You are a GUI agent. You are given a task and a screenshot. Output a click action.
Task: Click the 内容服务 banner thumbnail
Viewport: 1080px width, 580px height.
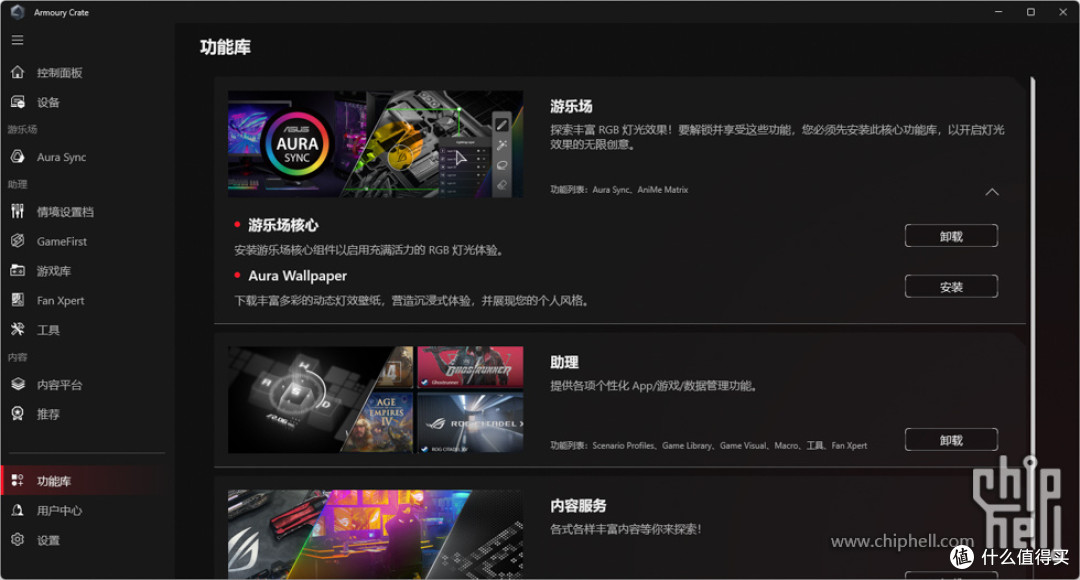coord(375,535)
